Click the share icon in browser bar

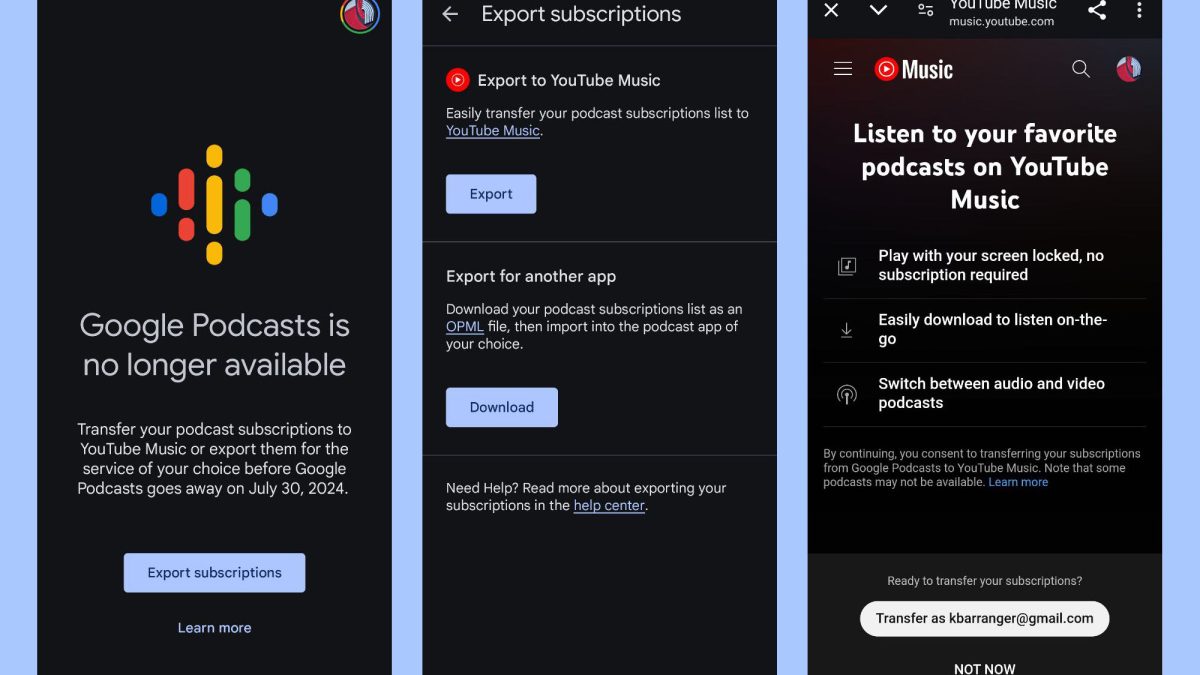tap(1096, 10)
